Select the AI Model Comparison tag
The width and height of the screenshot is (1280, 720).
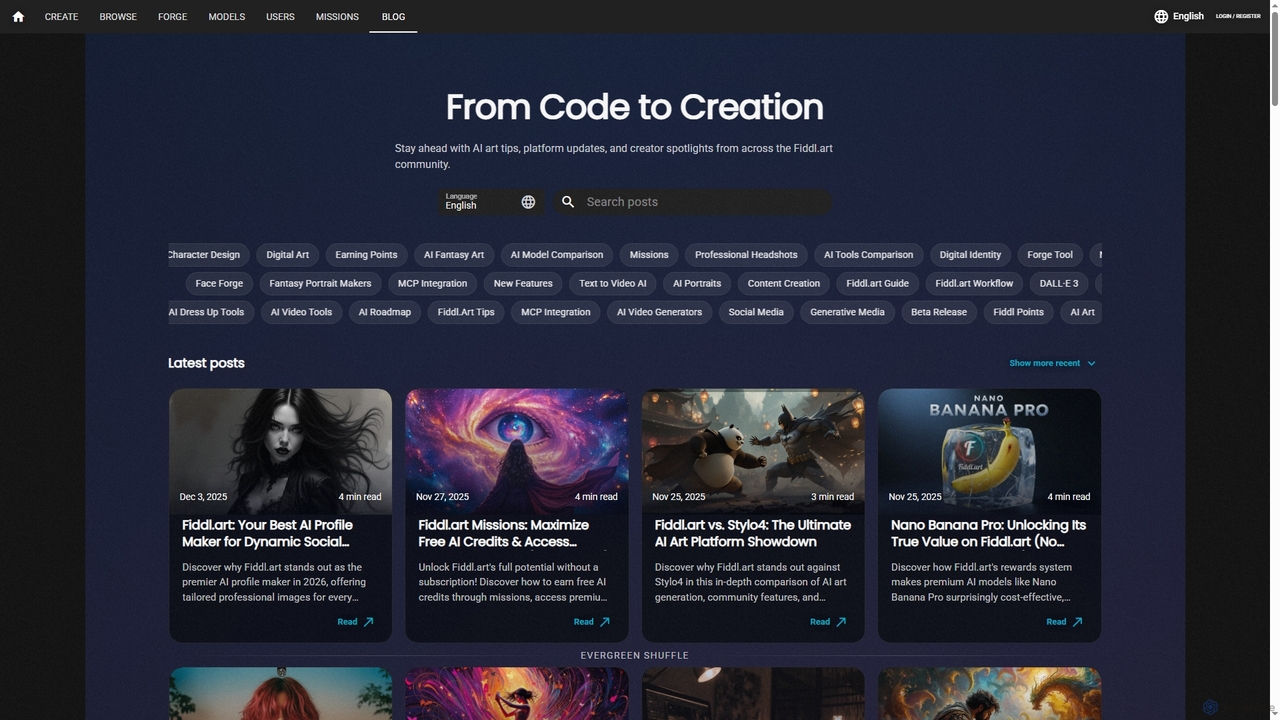[x=557, y=255]
